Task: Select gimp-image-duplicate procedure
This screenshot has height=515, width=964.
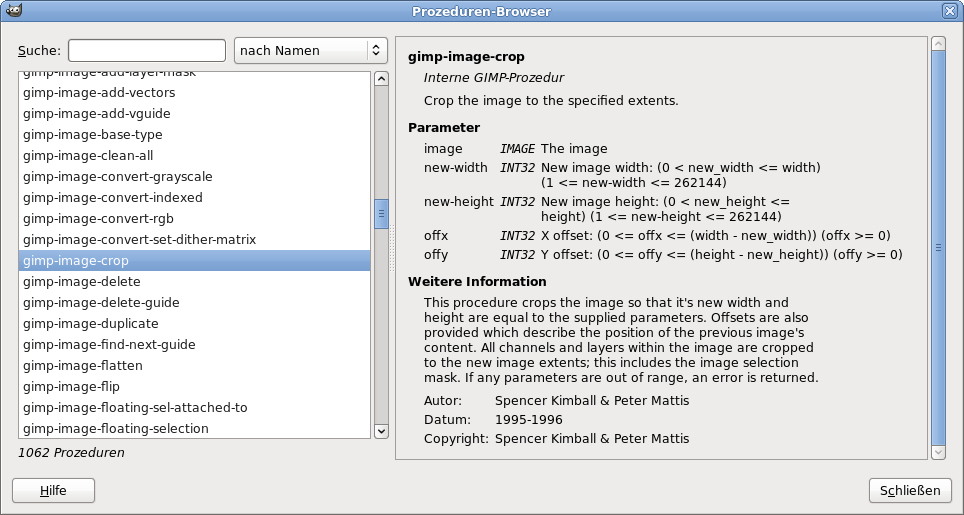Action: [x=194, y=323]
